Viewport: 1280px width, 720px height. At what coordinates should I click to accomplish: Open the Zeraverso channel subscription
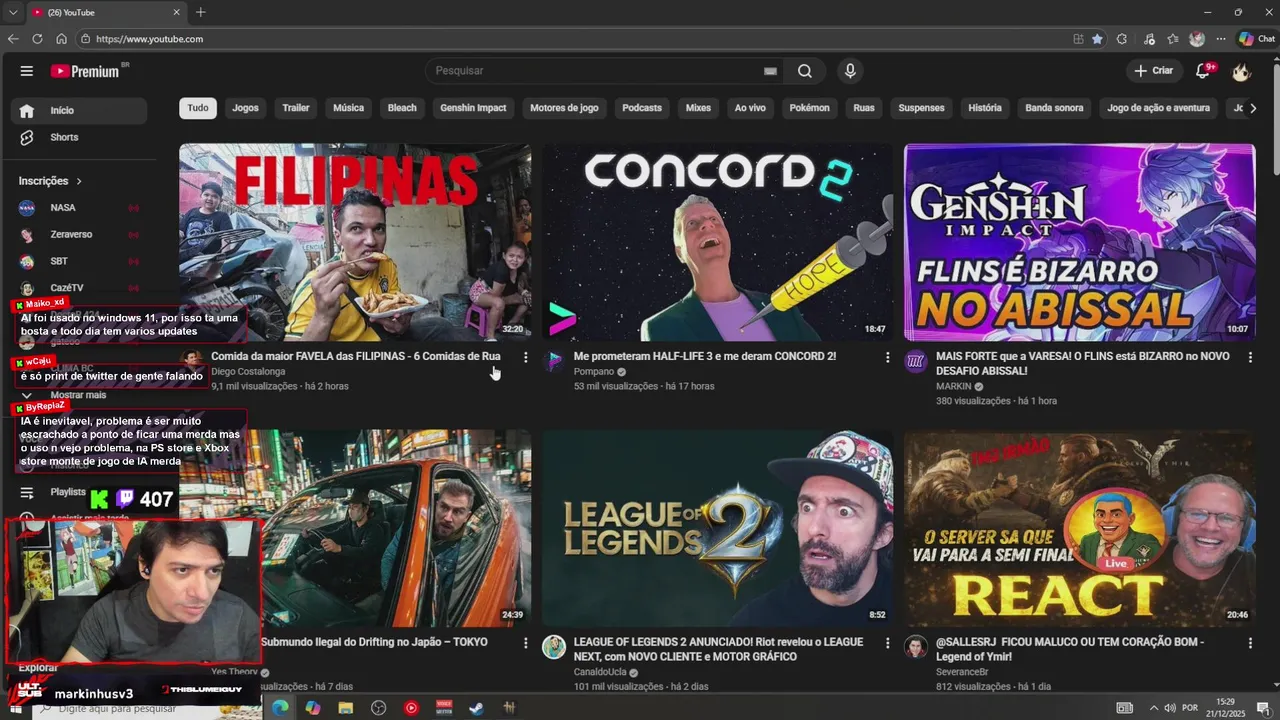(79, 234)
